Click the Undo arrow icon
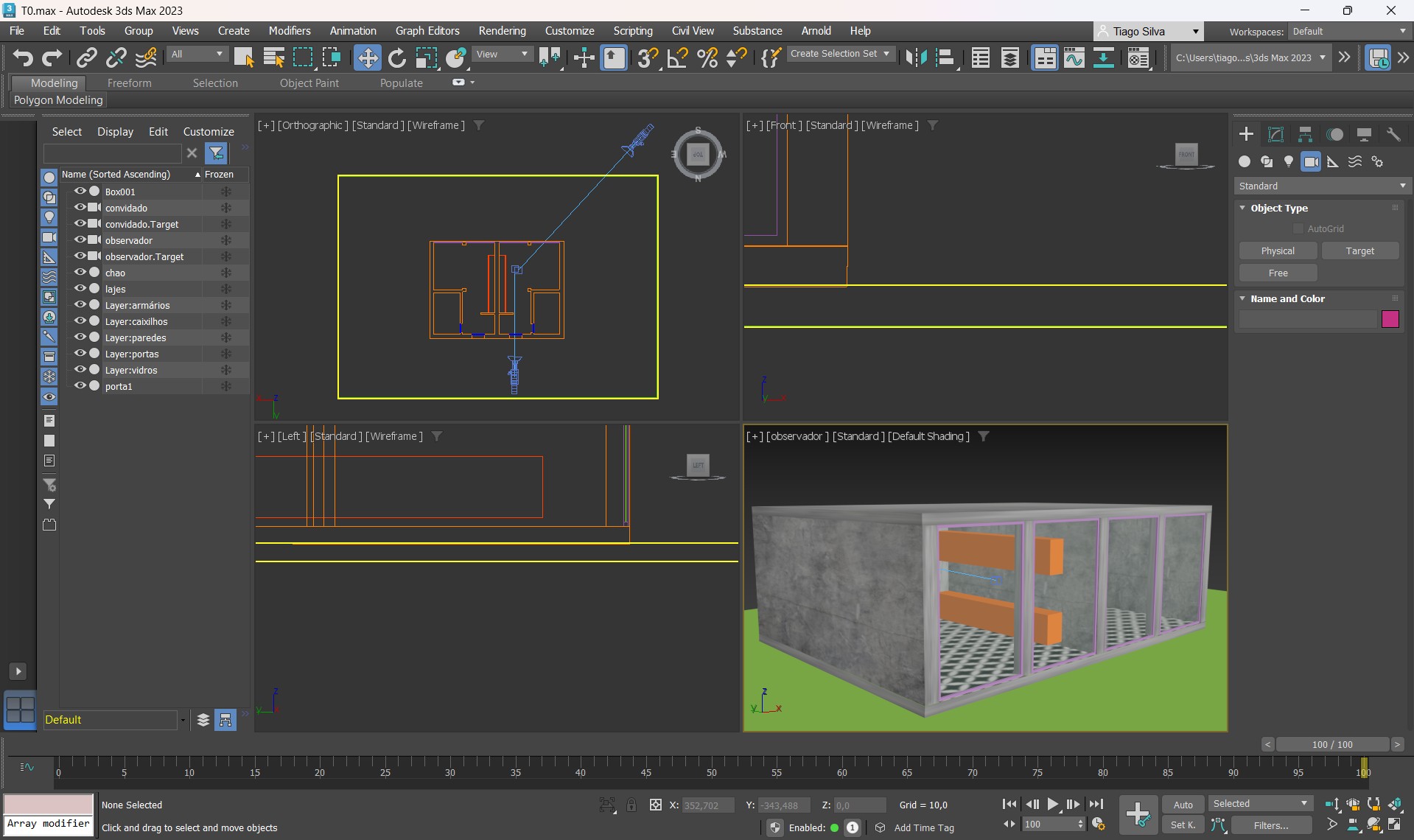 (x=23, y=57)
